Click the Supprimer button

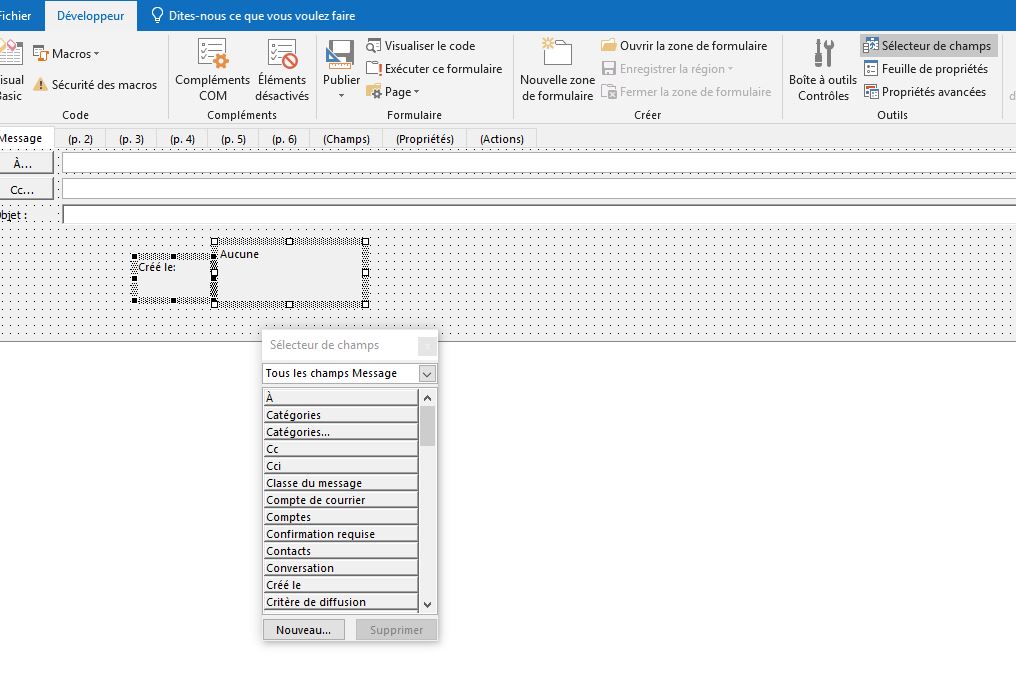[396, 630]
